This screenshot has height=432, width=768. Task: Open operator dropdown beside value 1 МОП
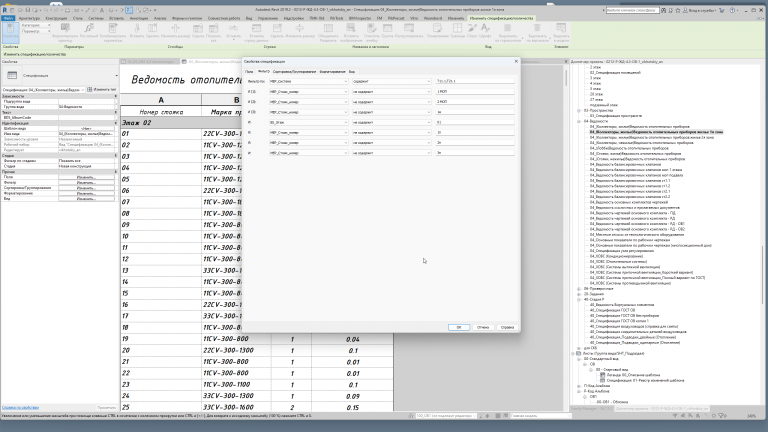coord(391,92)
